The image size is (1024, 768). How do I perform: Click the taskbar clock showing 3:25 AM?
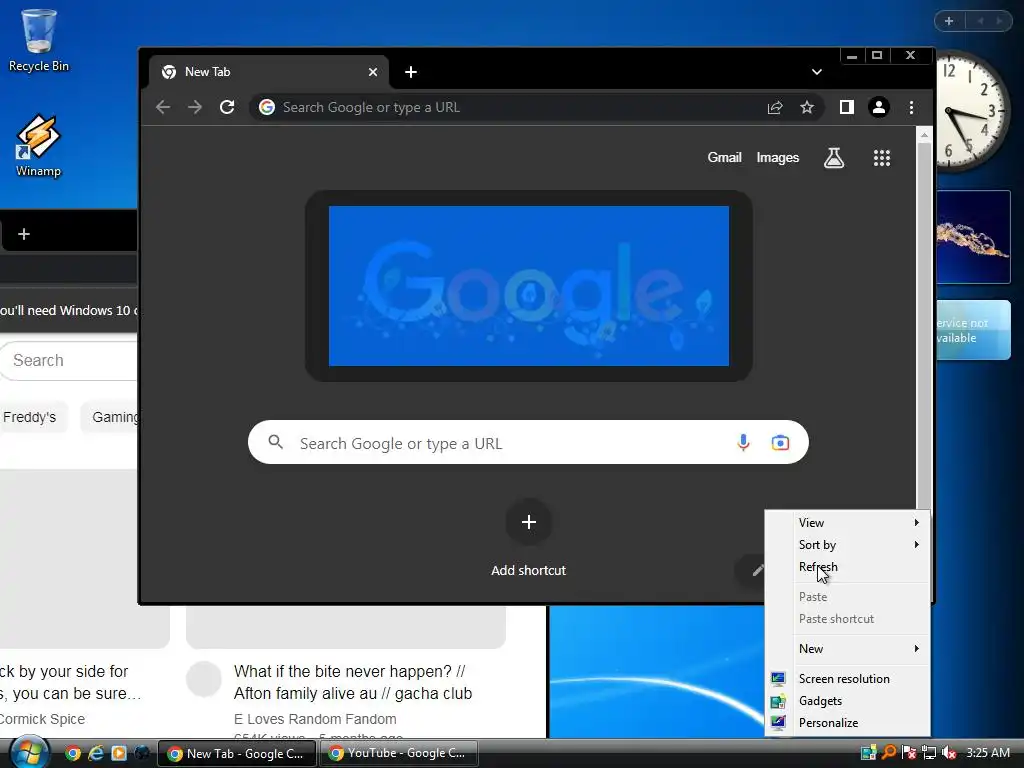[x=988, y=753]
